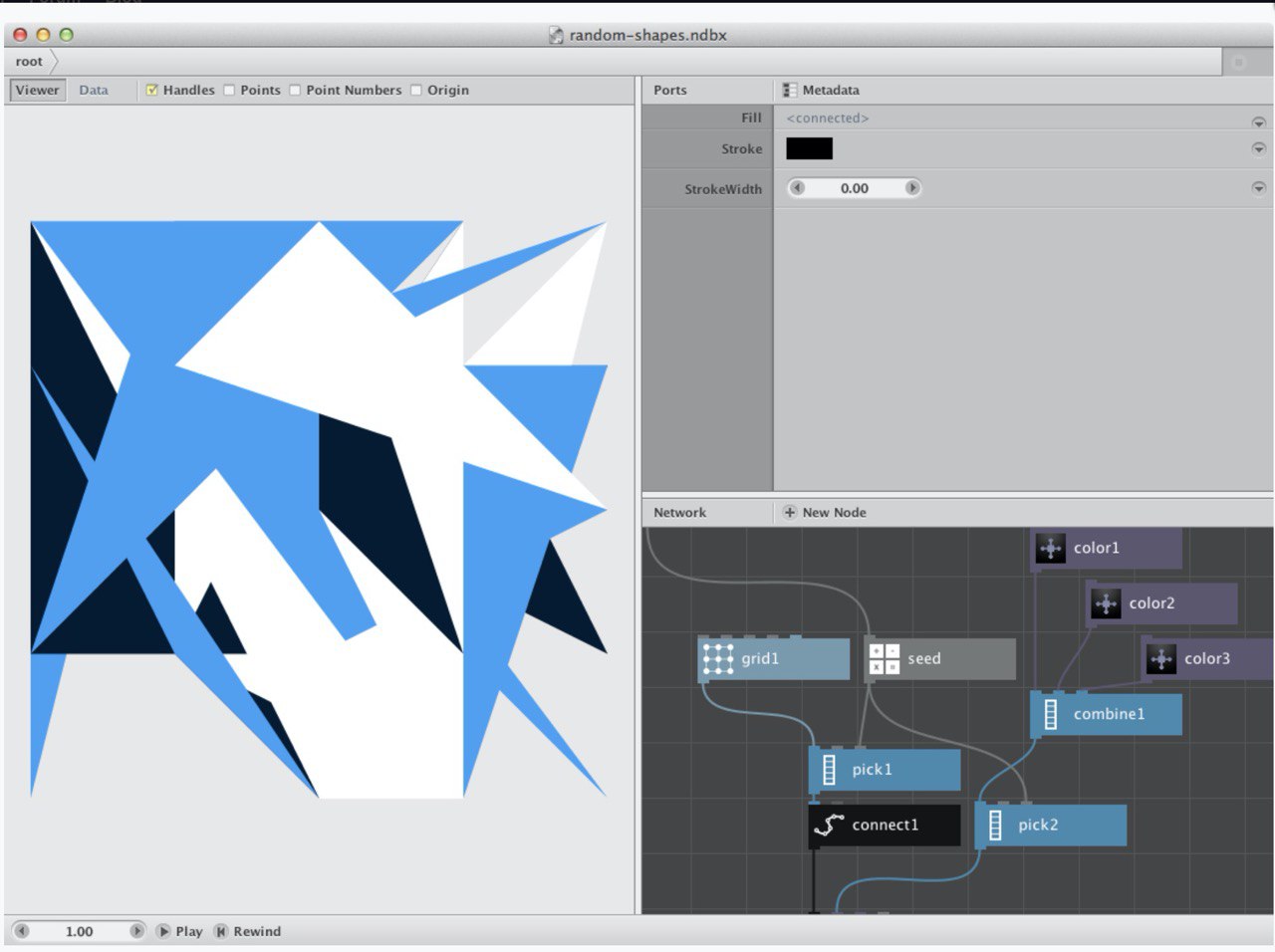This screenshot has height=952, width=1275.
Task: Click the Play button label
Action: click(189, 931)
